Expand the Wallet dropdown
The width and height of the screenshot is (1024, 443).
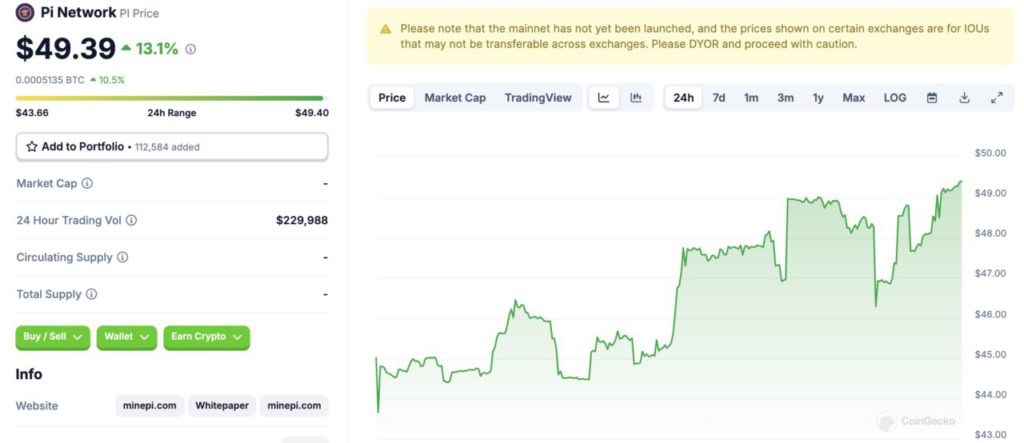127,337
